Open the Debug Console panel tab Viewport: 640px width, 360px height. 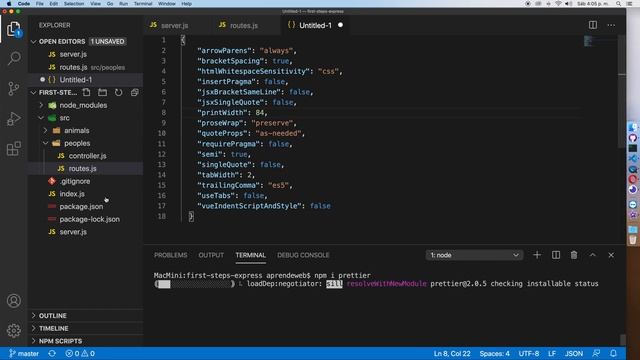(x=303, y=255)
